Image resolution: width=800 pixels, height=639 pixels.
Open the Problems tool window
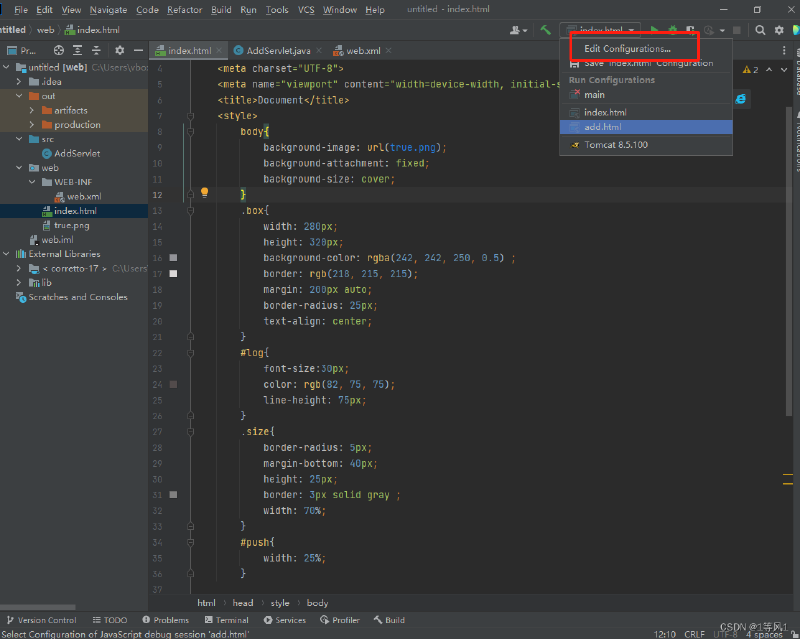[x=165, y=620]
